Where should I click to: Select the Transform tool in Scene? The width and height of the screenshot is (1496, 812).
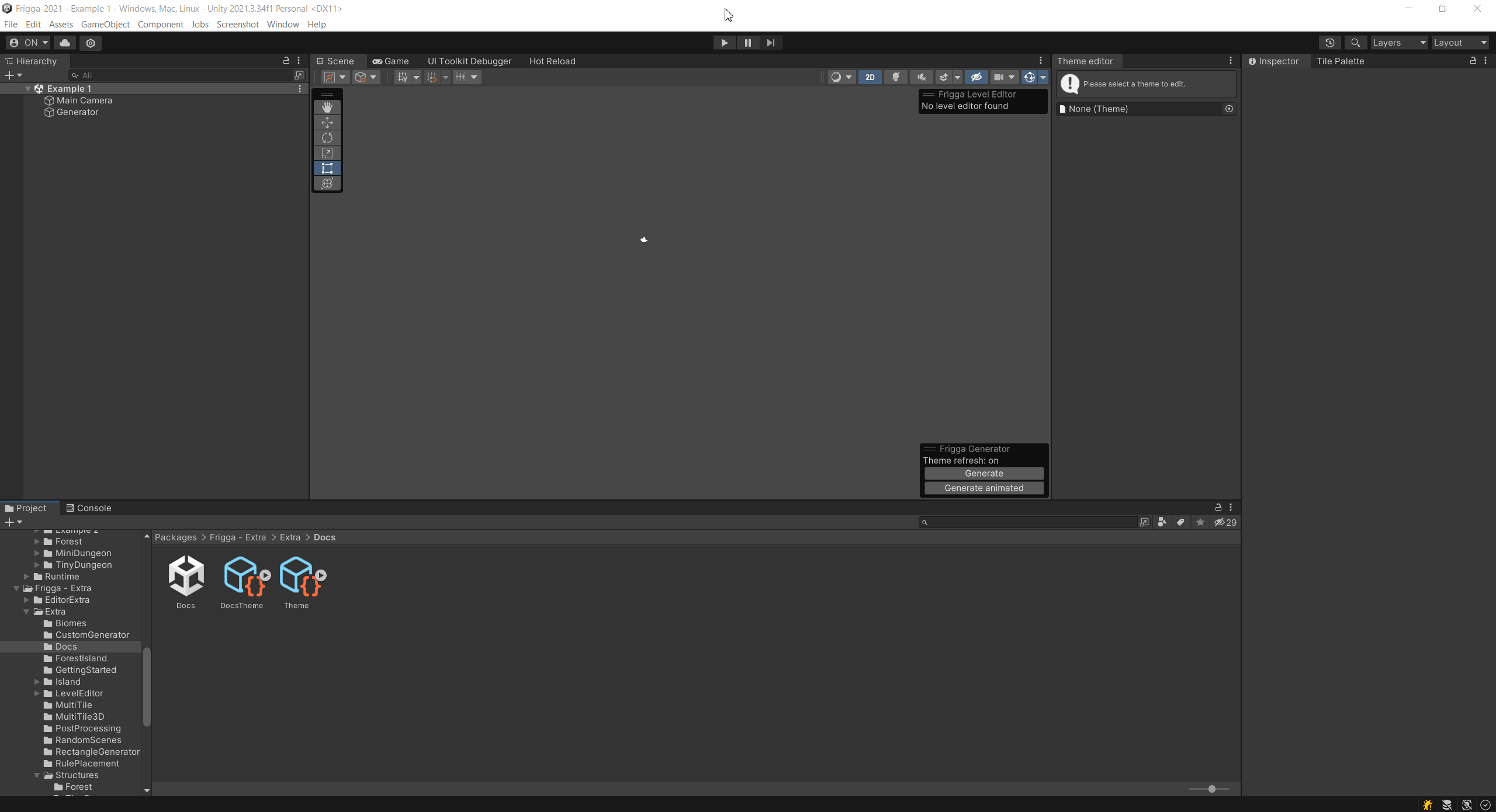[327, 183]
